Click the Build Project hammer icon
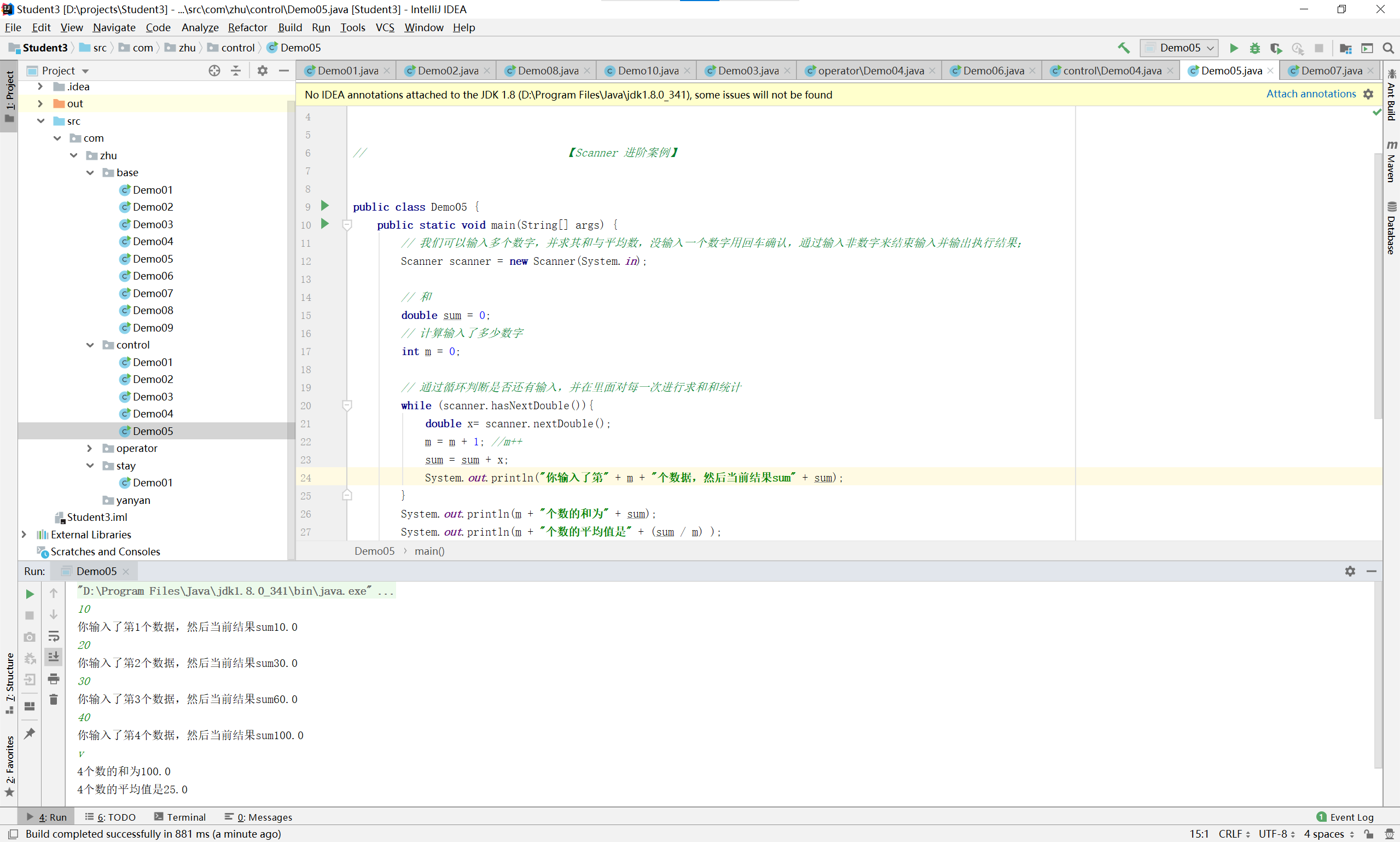Viewport: 1400px width, 842px height. click(x=1123, y=48)
